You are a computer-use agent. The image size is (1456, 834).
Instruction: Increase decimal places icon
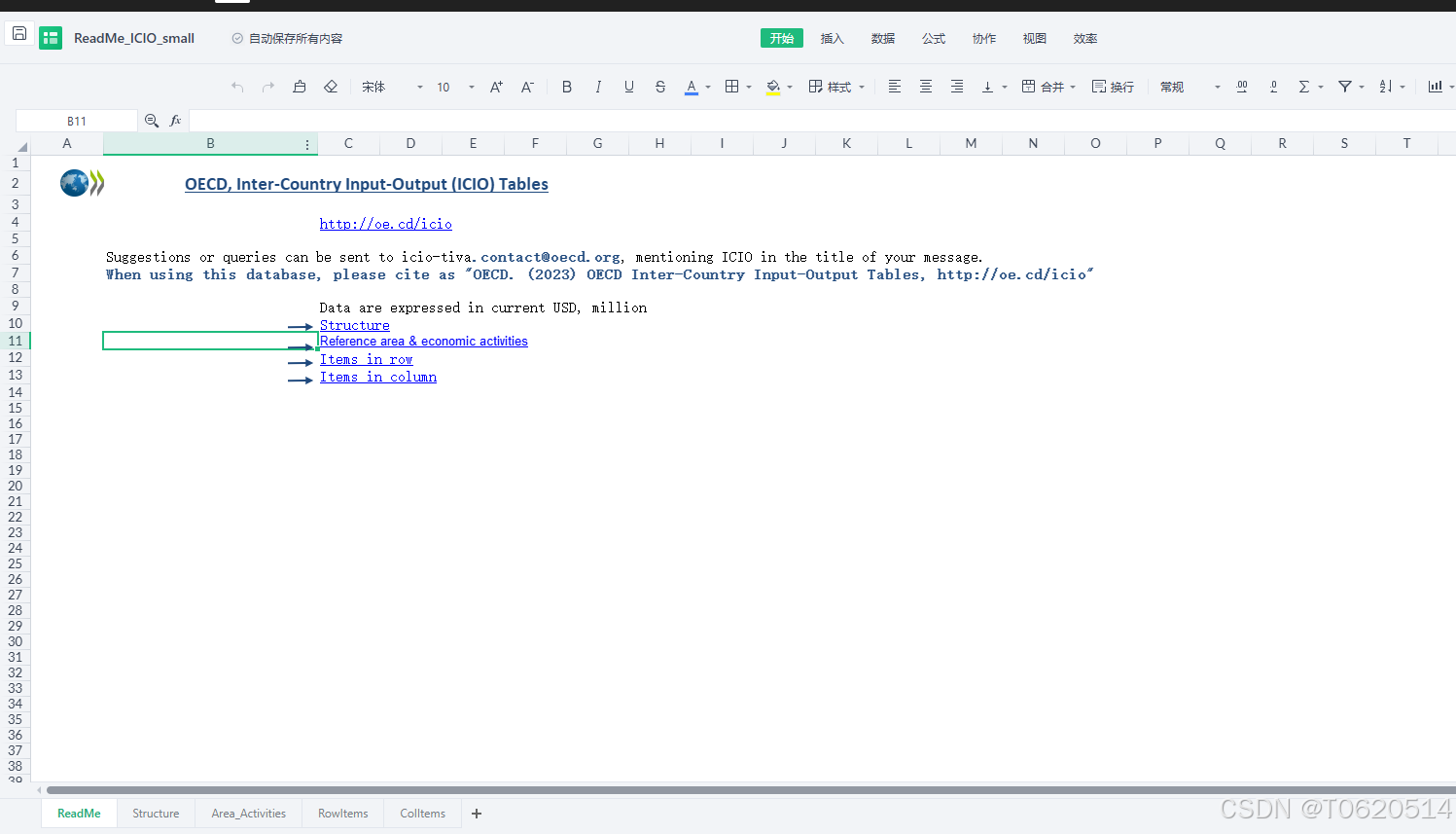click(1242, 87)
